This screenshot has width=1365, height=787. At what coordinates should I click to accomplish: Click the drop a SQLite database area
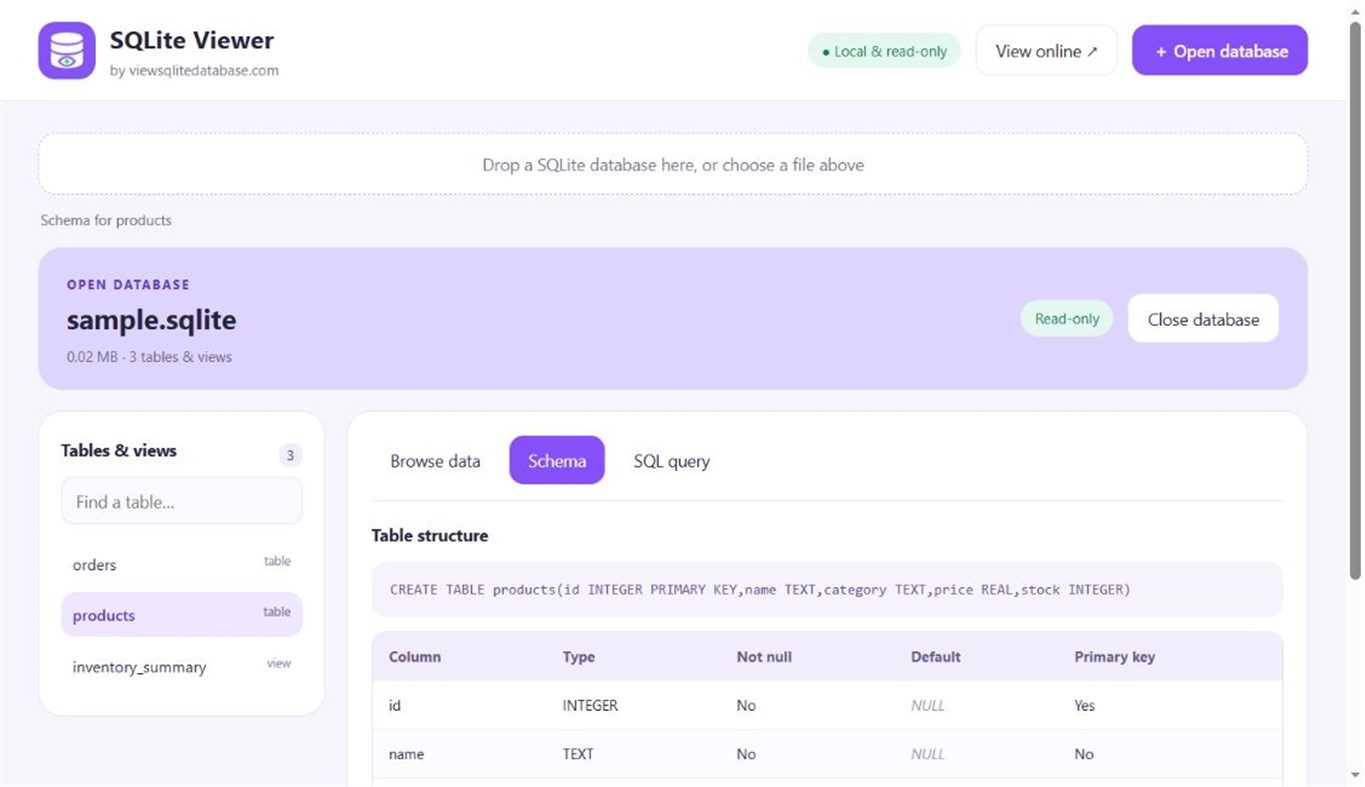pyautogui.click(x=673, y=165)
